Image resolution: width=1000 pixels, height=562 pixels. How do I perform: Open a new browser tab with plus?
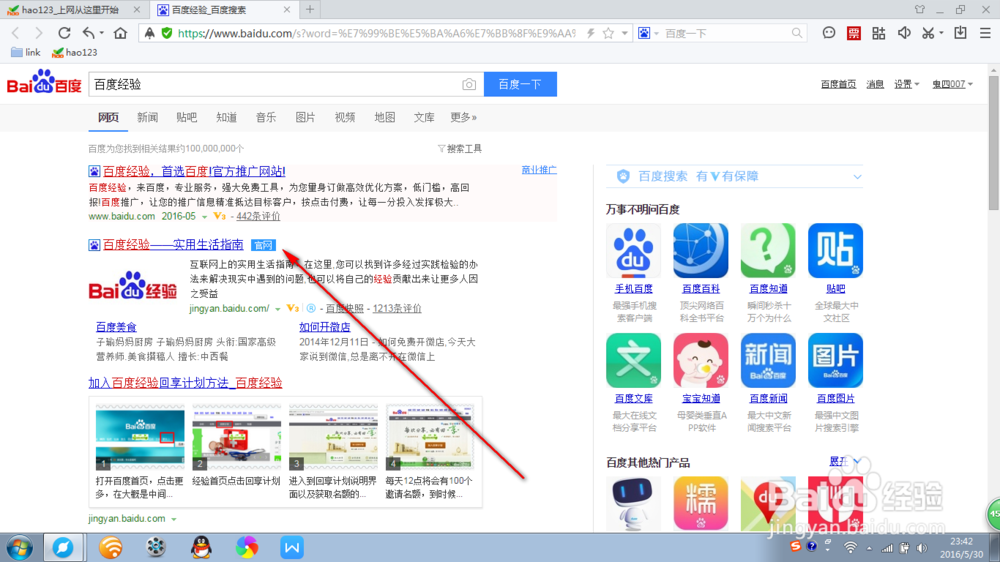point(310,10)
